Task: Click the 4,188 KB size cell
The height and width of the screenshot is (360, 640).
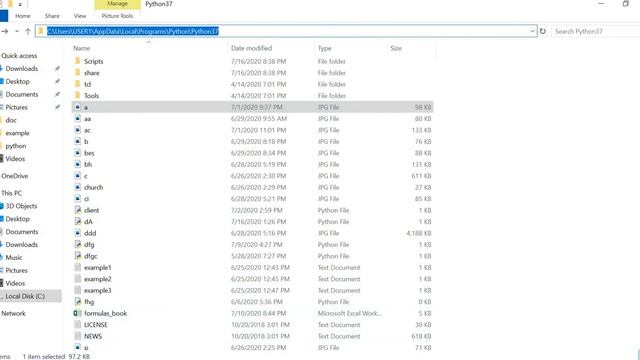Action: [x=419, y=233]
